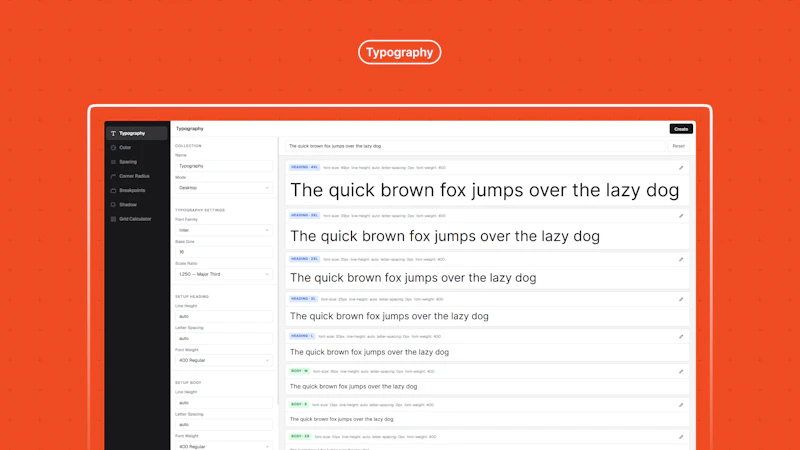Click the preview sentence input field
The width and height of the screenshot is (800, 450).
point(475,146)
